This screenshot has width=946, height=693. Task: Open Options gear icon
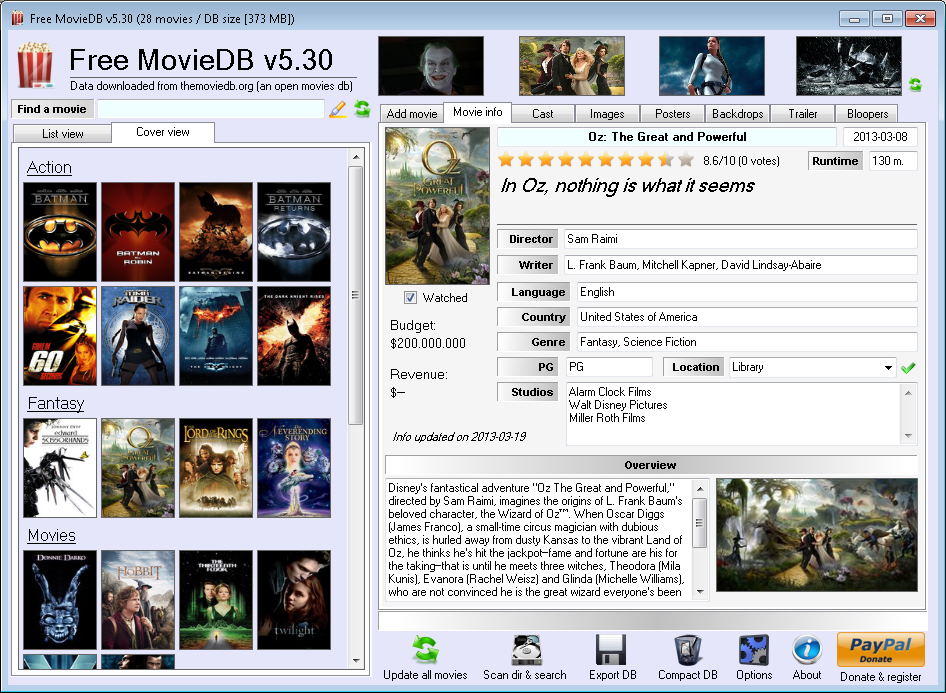pyautogui.click(x=754, y=650)
